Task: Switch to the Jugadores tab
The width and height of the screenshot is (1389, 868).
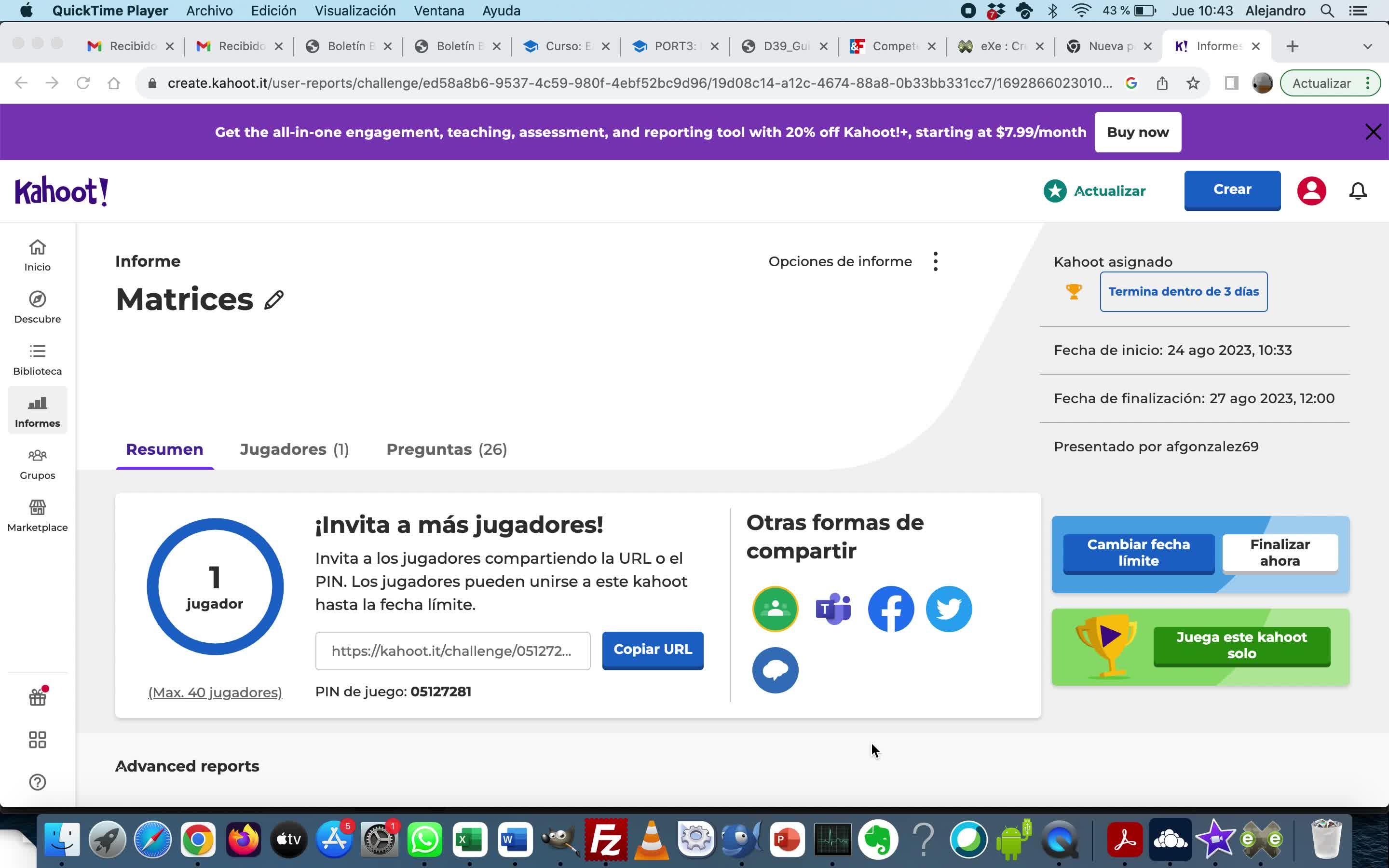Action: pos(294,449)
